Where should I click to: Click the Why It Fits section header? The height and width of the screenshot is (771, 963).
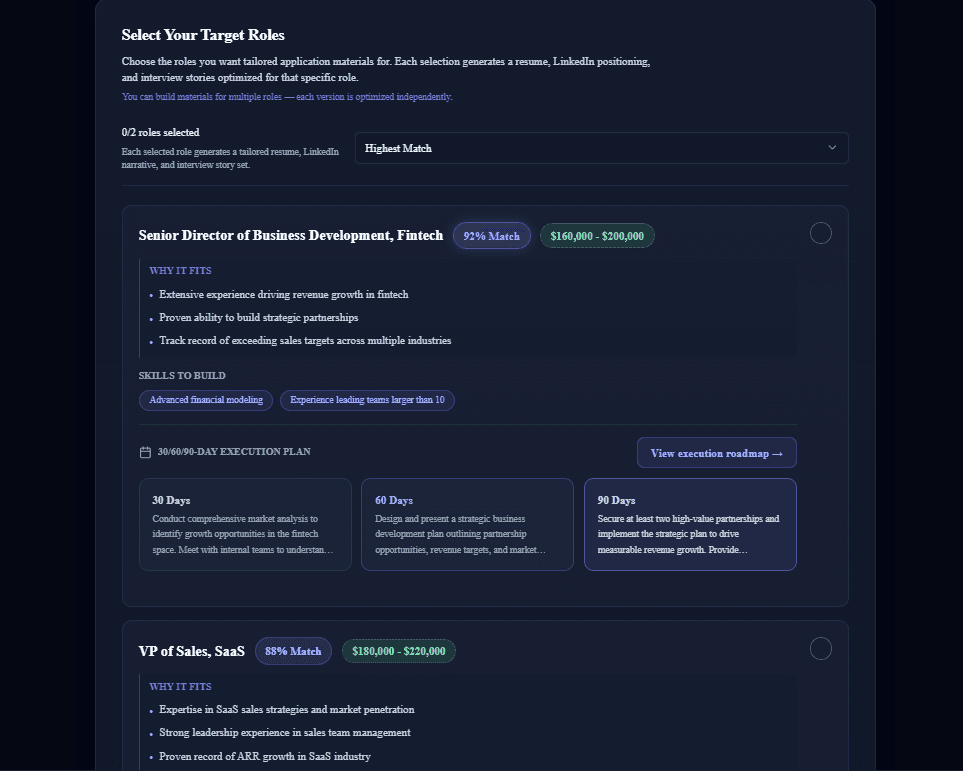click(x=180, y=270)
